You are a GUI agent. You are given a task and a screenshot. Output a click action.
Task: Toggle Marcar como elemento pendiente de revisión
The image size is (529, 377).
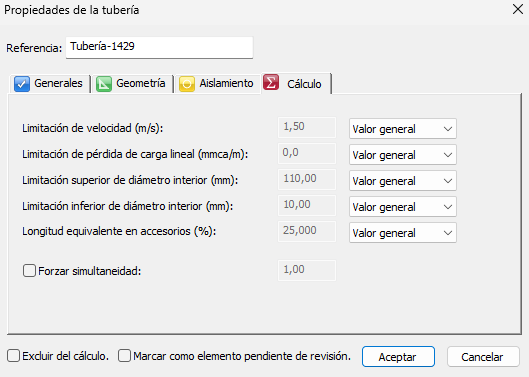[124, 356]
